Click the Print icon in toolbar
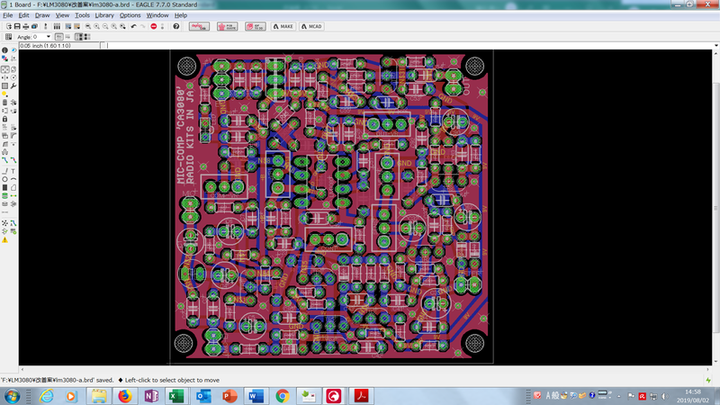The height and width of the screenshot is (405, 720). pyautogui.click(x=27, y=26)
